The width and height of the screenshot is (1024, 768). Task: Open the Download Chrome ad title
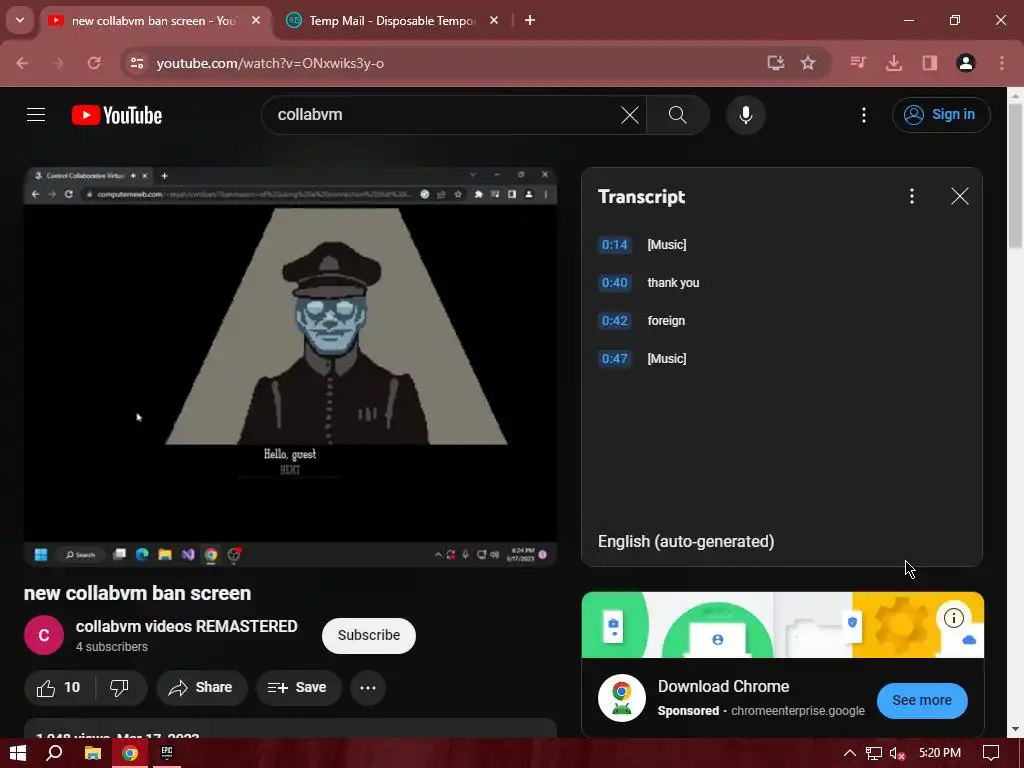click(723, 686)
